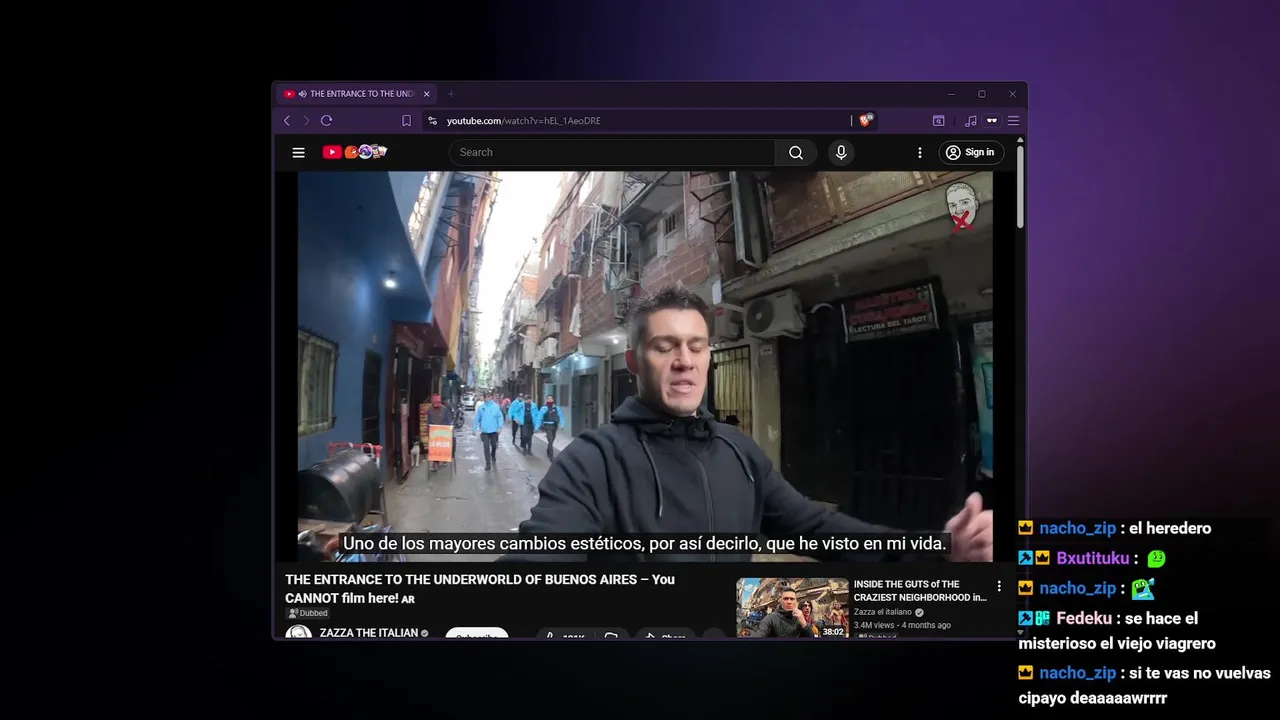Click the channel watermark in video corner
This screenshot has height=720, width=1280.
962,205
